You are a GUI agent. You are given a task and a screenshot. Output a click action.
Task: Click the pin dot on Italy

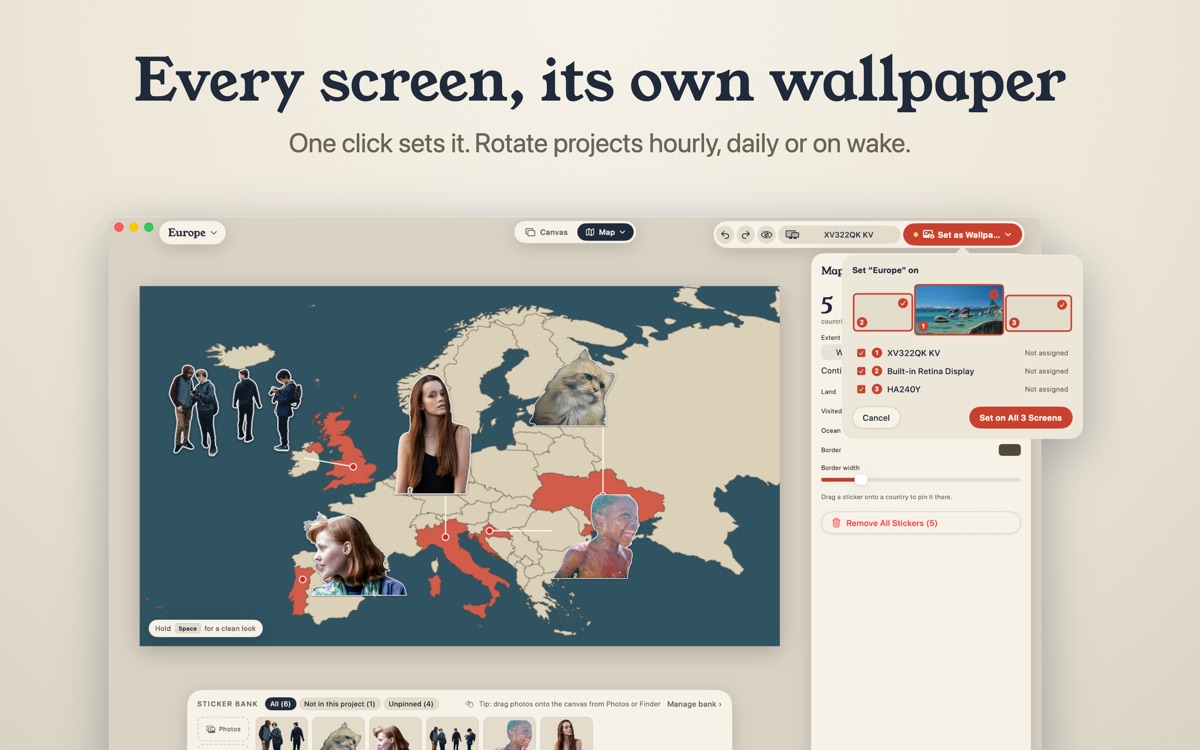coord(445,537)
